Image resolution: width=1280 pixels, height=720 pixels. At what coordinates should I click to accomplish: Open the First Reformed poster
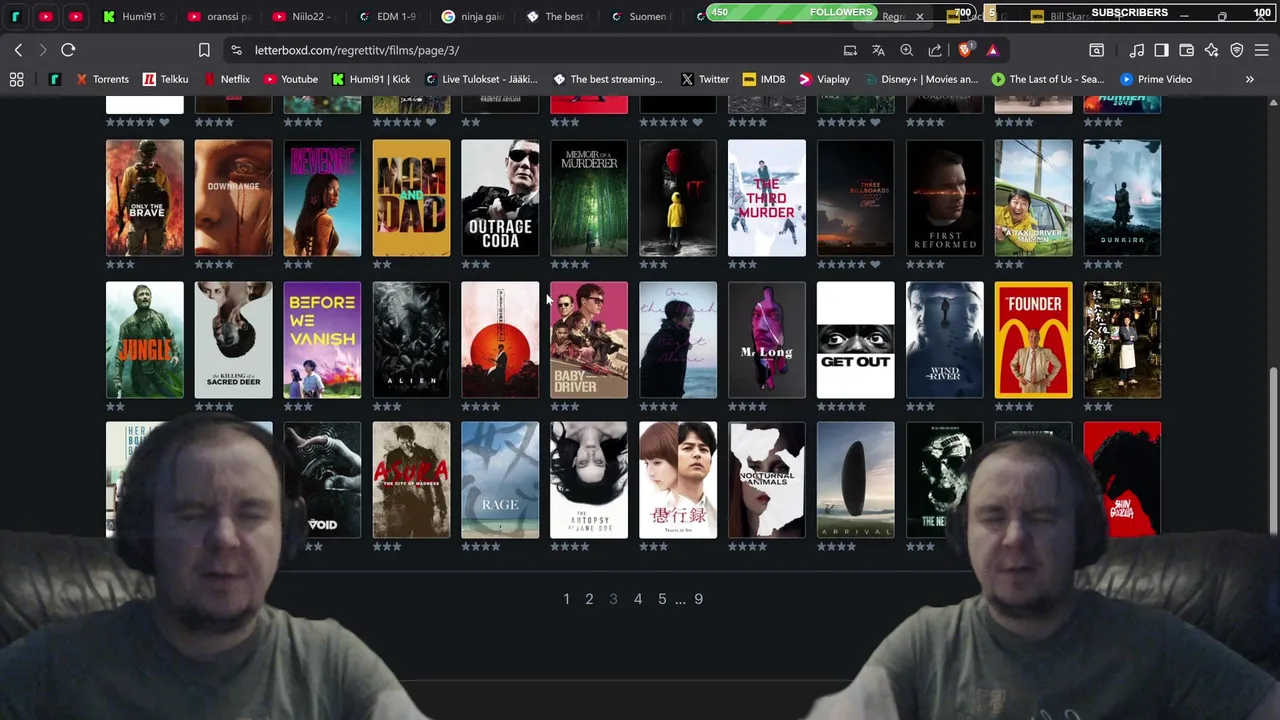pyautogui.click(x=944, y=198)
